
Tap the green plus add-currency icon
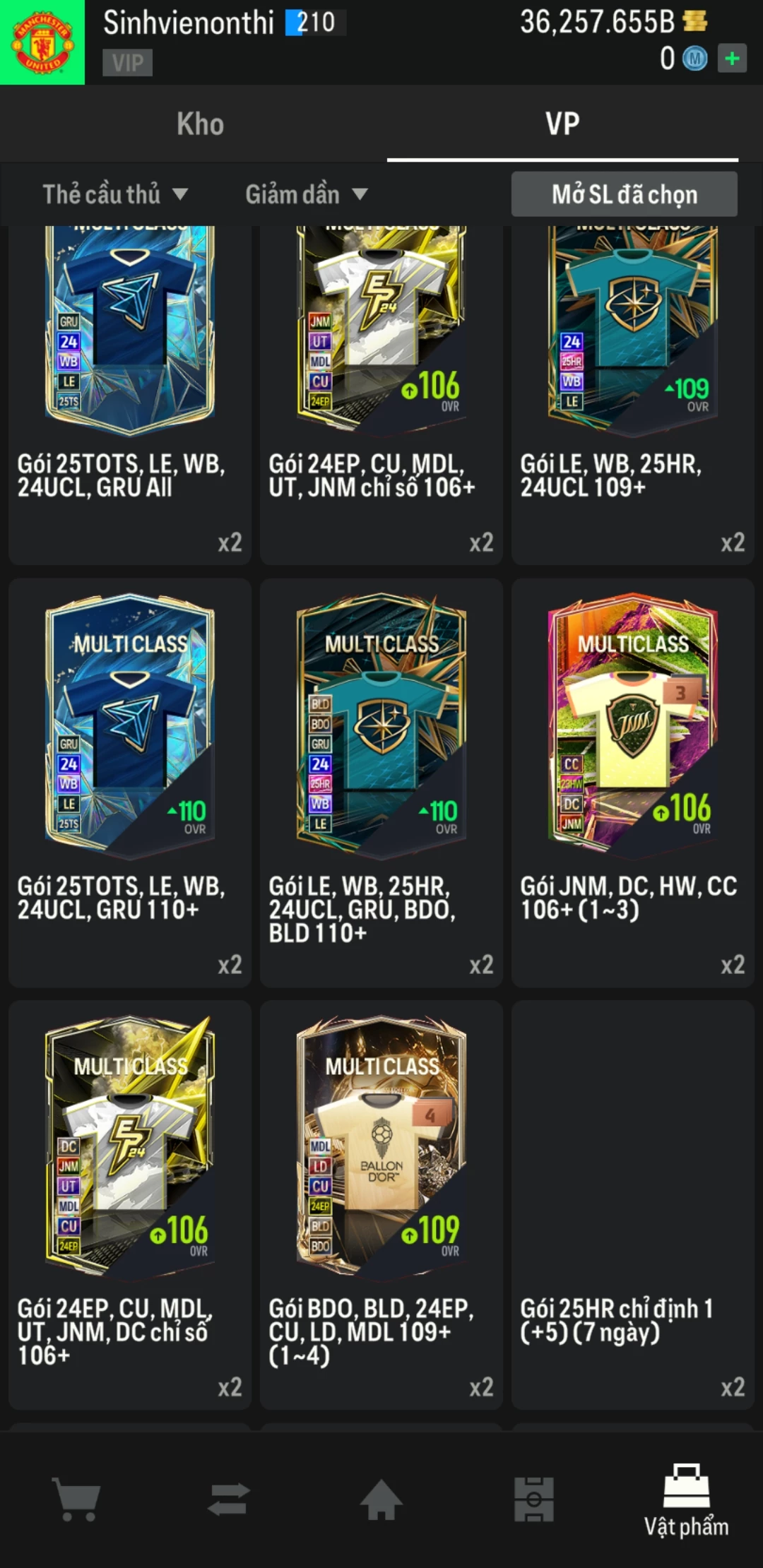tap(732, 59)
